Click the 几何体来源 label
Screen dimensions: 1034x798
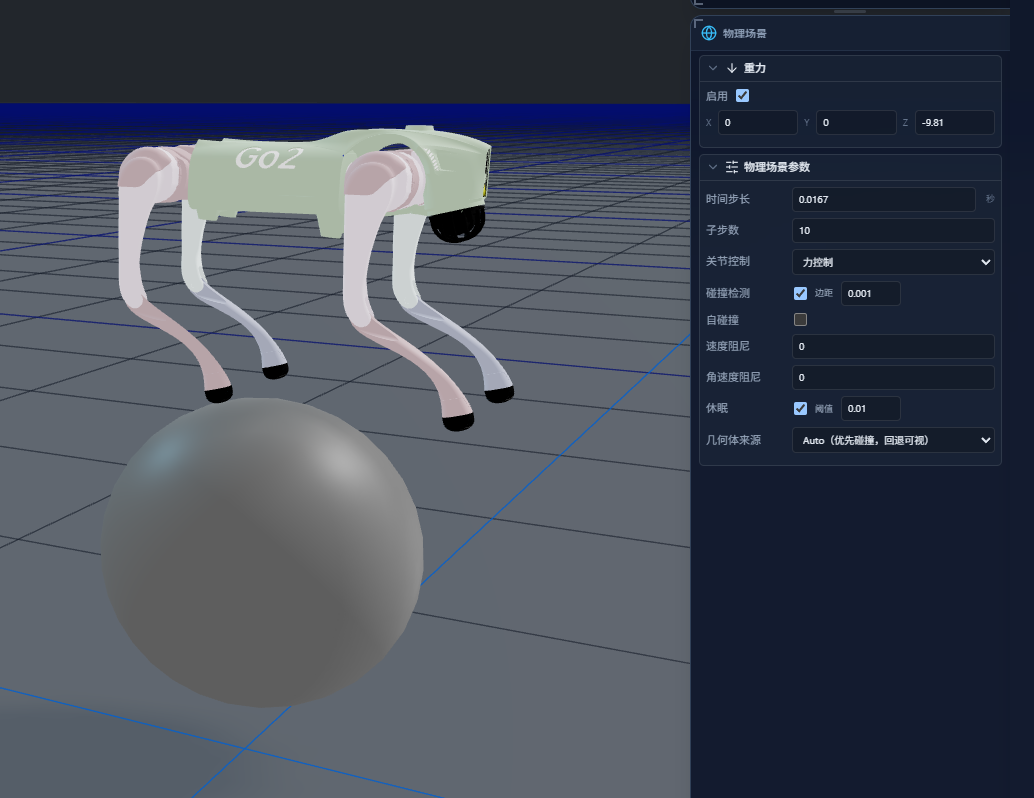733,440
